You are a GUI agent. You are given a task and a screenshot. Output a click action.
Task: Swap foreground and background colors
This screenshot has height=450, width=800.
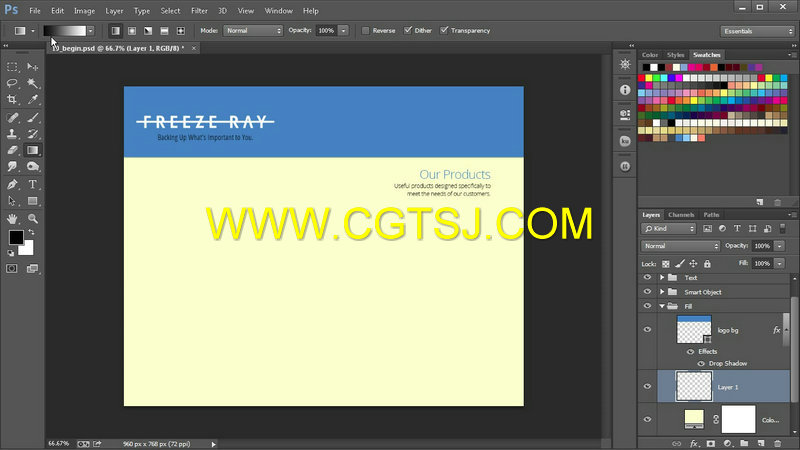tap(31, 232)
